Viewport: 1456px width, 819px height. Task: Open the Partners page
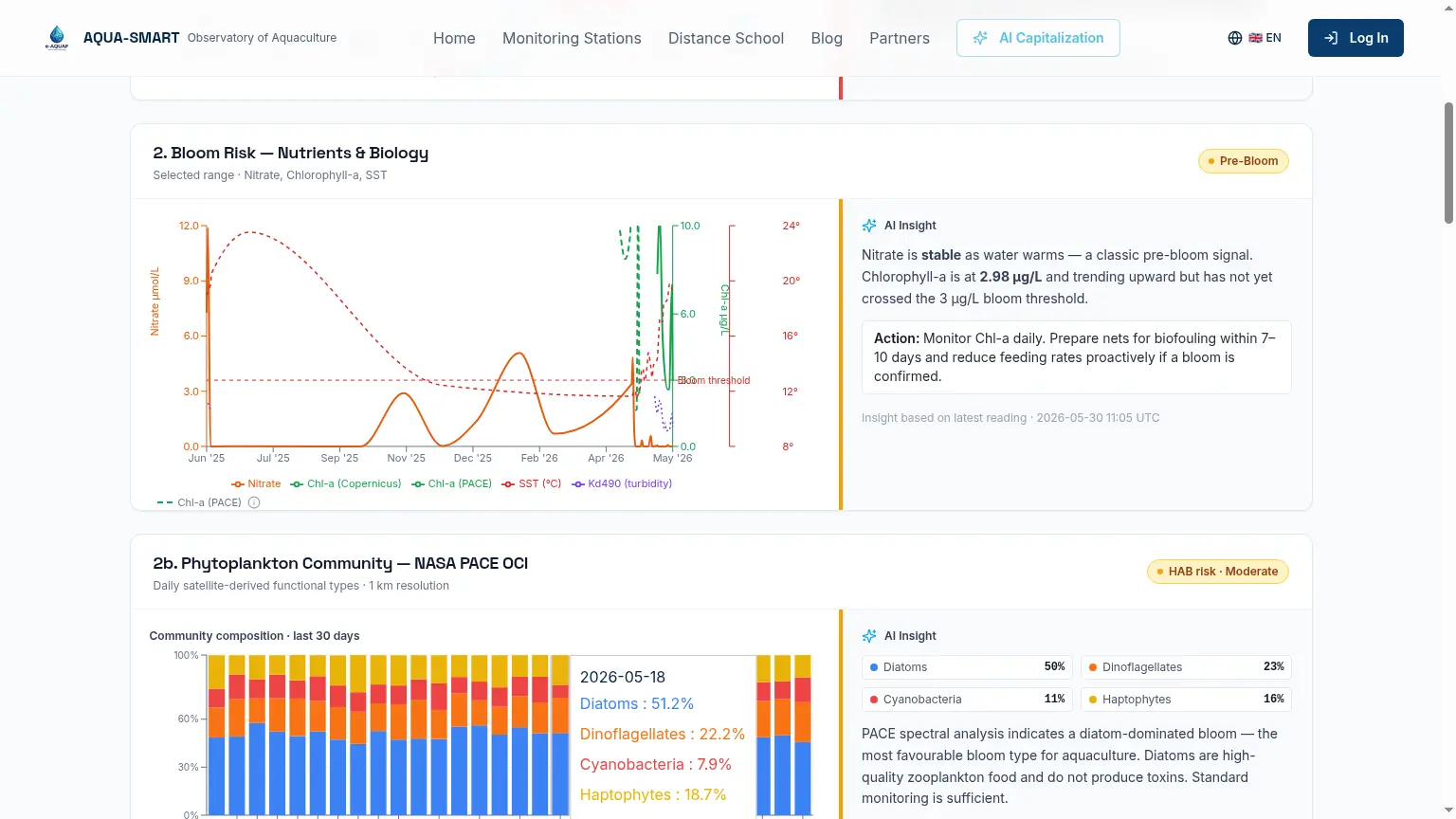[x=900, y=38]
